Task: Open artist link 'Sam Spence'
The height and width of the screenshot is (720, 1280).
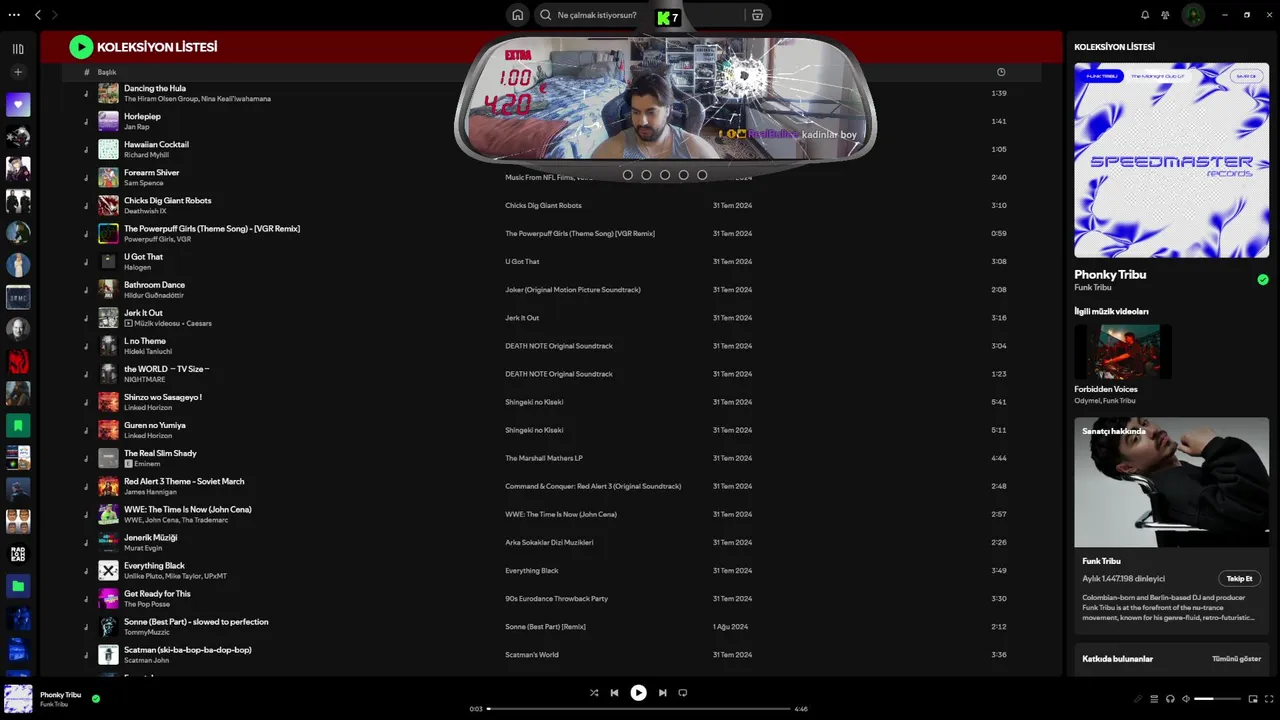Action: pyautogui.click(x=143, y=183)
